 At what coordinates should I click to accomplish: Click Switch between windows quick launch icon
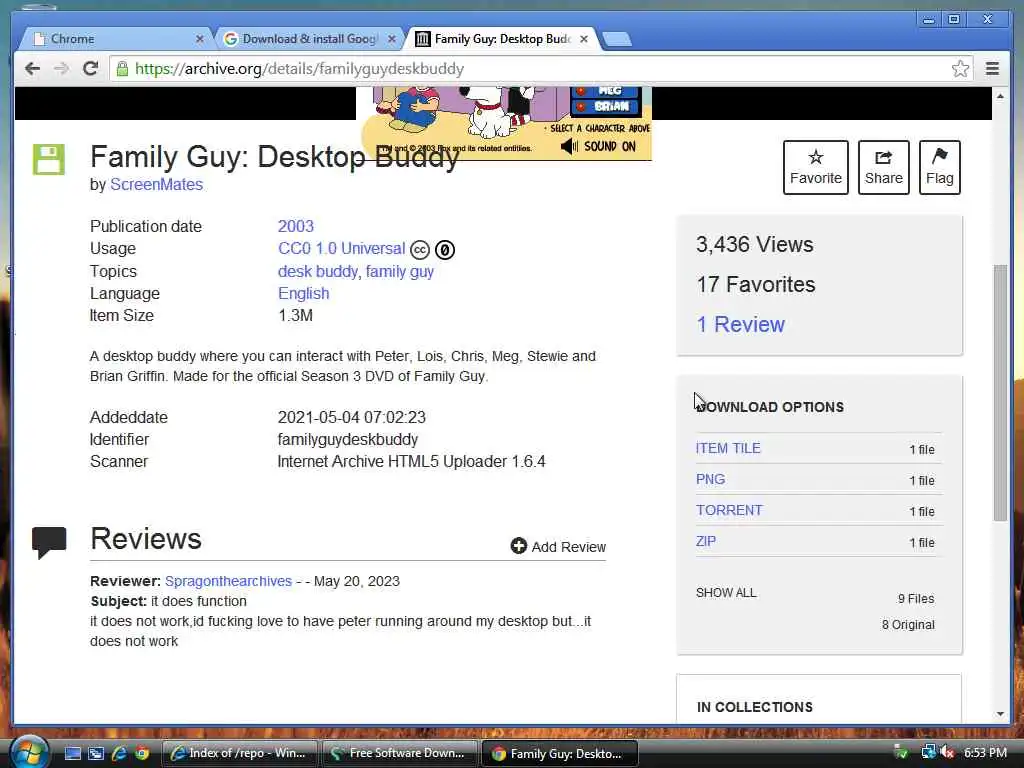click(96, 753)
